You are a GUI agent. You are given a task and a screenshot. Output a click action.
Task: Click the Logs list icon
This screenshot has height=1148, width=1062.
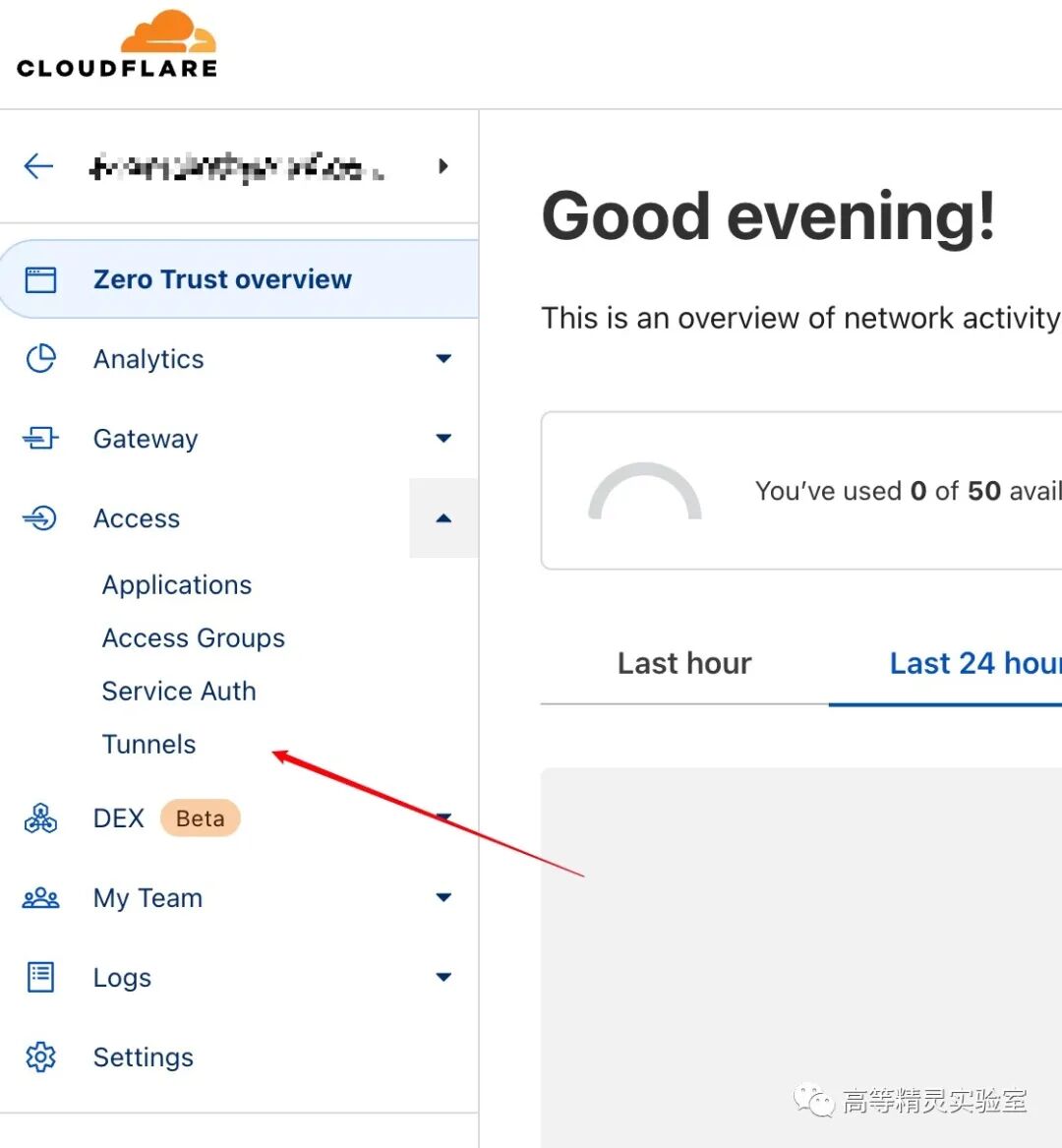pos(40,977)
